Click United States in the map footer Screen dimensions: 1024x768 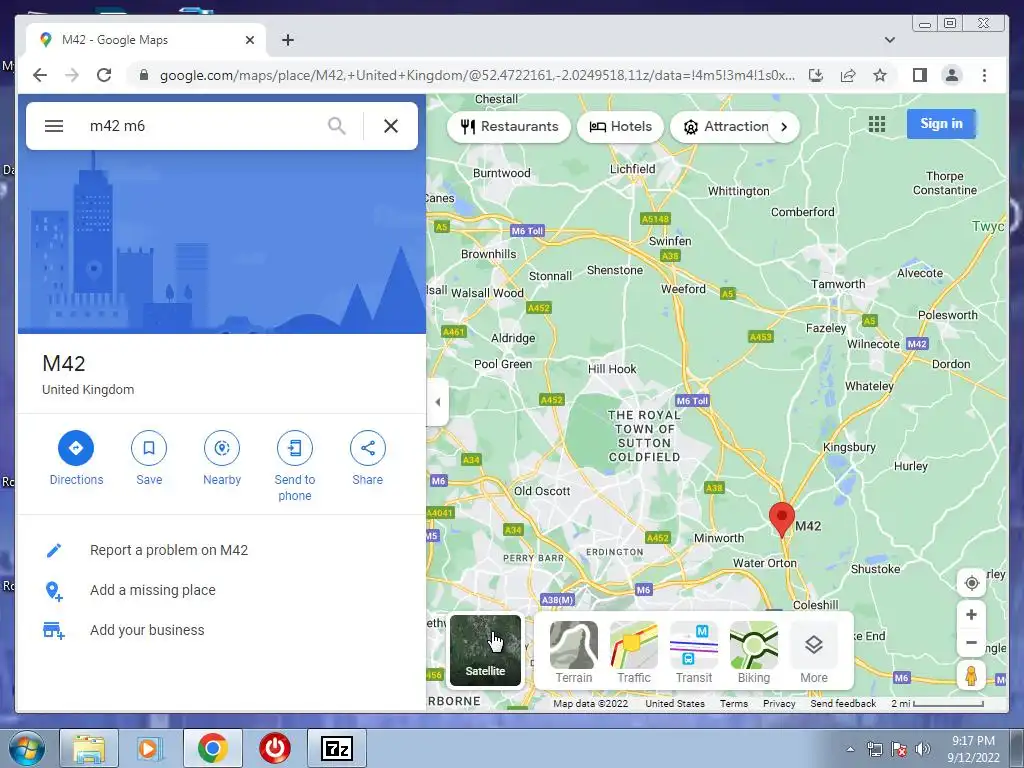click(675, 703)
